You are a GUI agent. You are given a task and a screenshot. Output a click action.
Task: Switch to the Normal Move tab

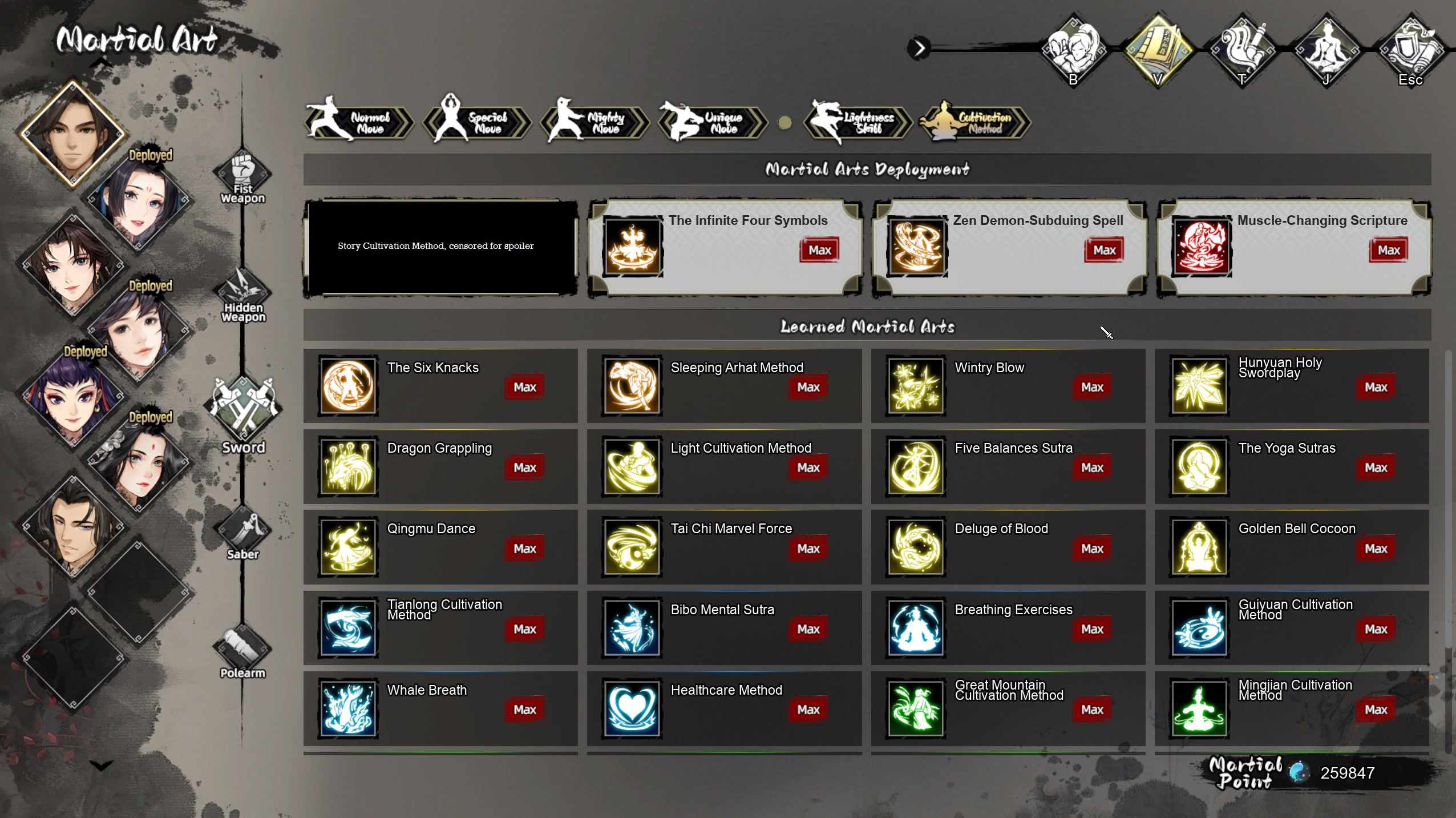pyautogui.click(x=359, y=121)
